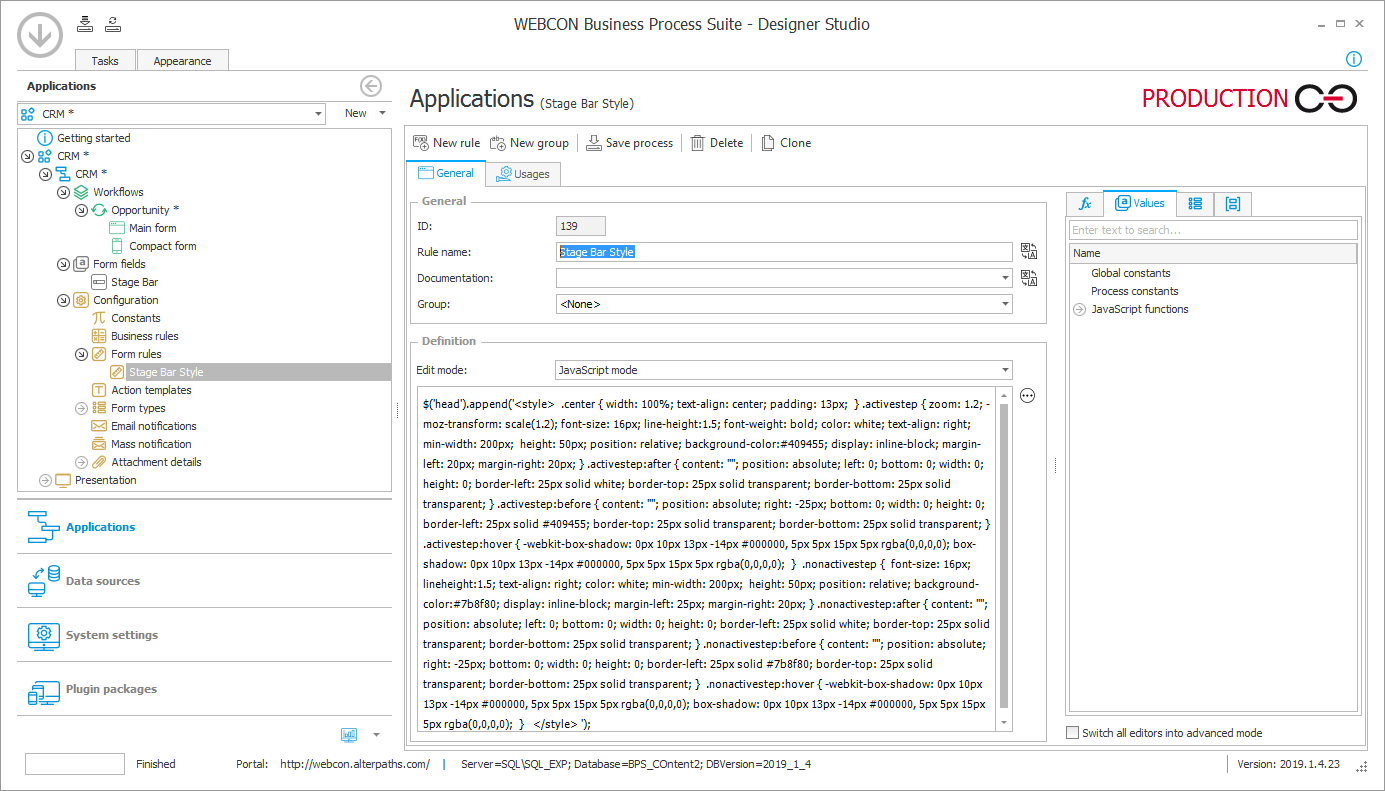Switch to the Appearance tab
Image resolution: width=1385 pixels, height=791 pixels.
pyautogui.click(x=182, y=61)
